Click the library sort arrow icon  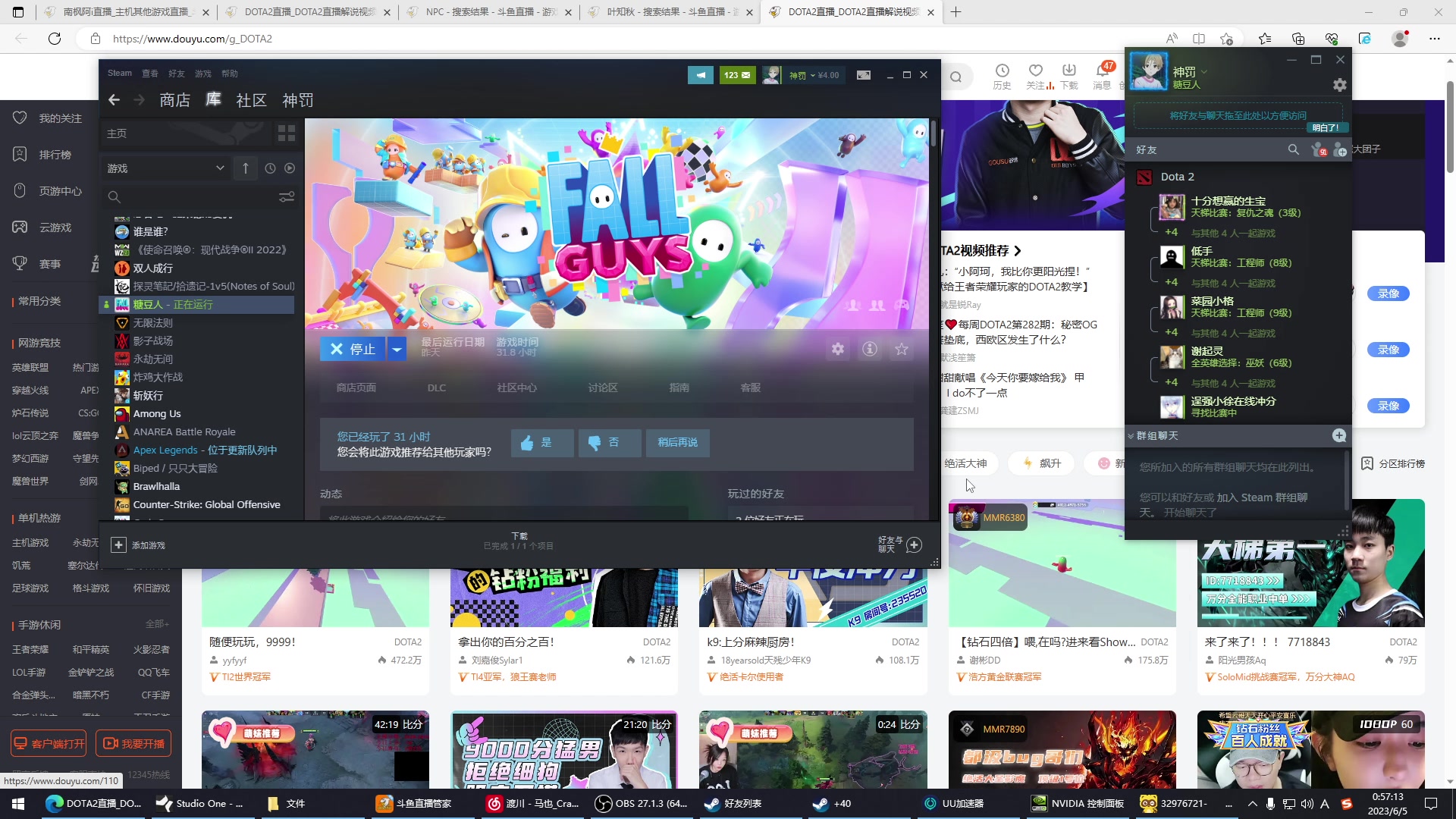246,168
